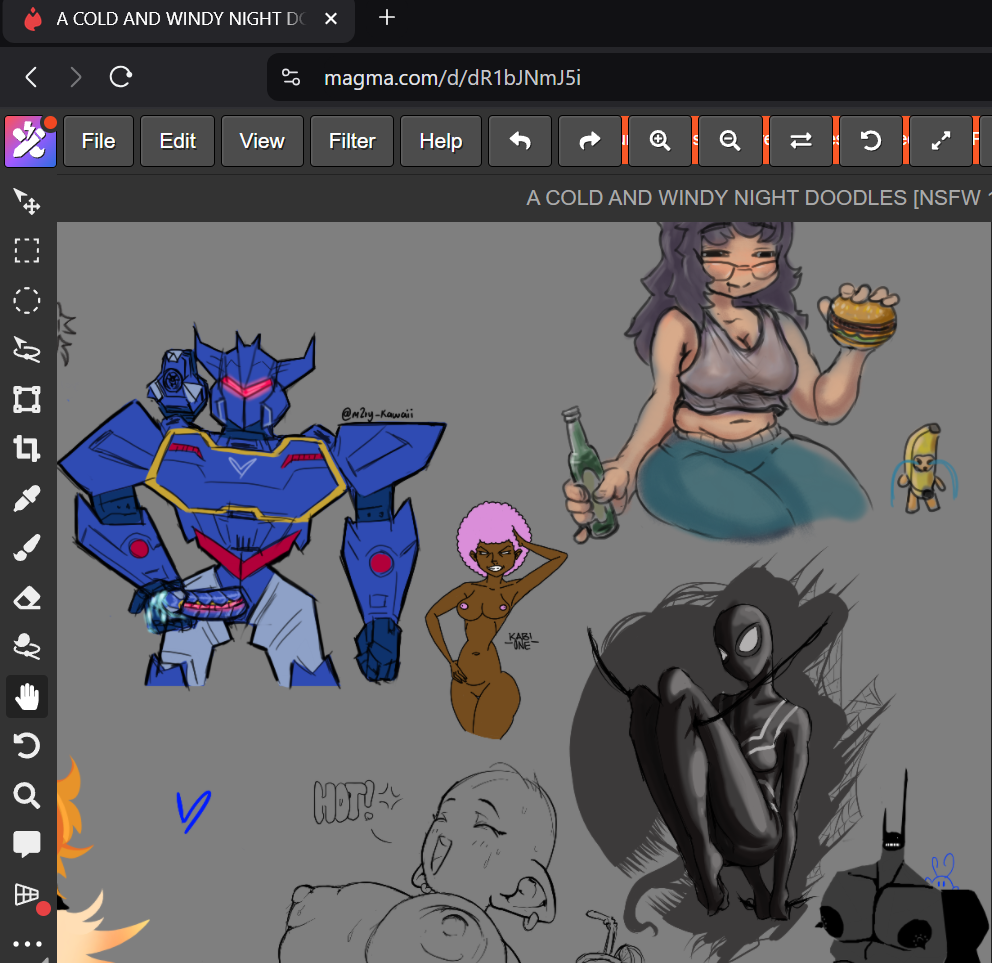Image resolution: width=992 pixels, height=963 pixels.
Task: Select the Transform tool
Action: click(x=27, y=399)
